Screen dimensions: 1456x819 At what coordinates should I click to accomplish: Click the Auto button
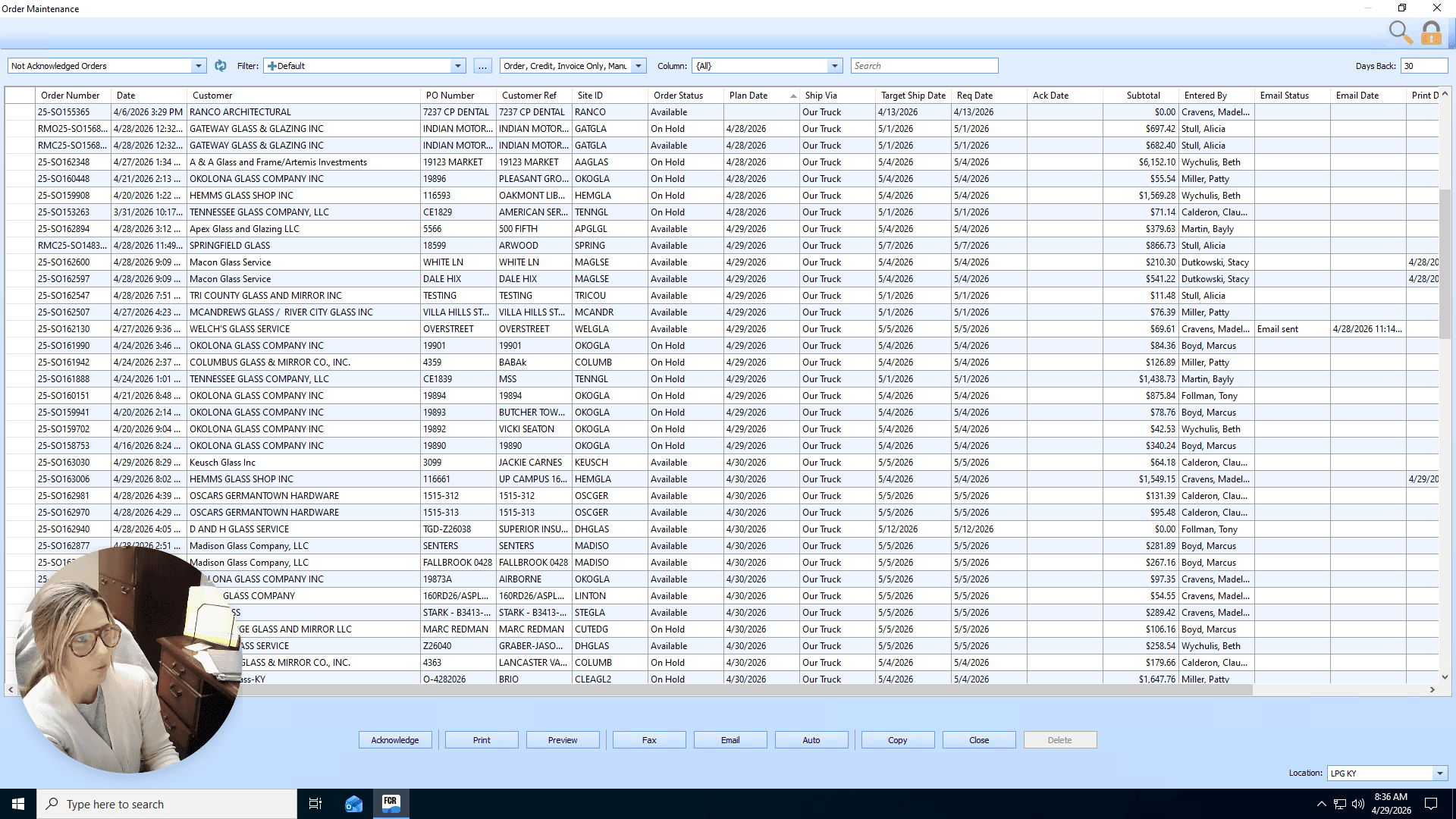[x=811, y=740]
